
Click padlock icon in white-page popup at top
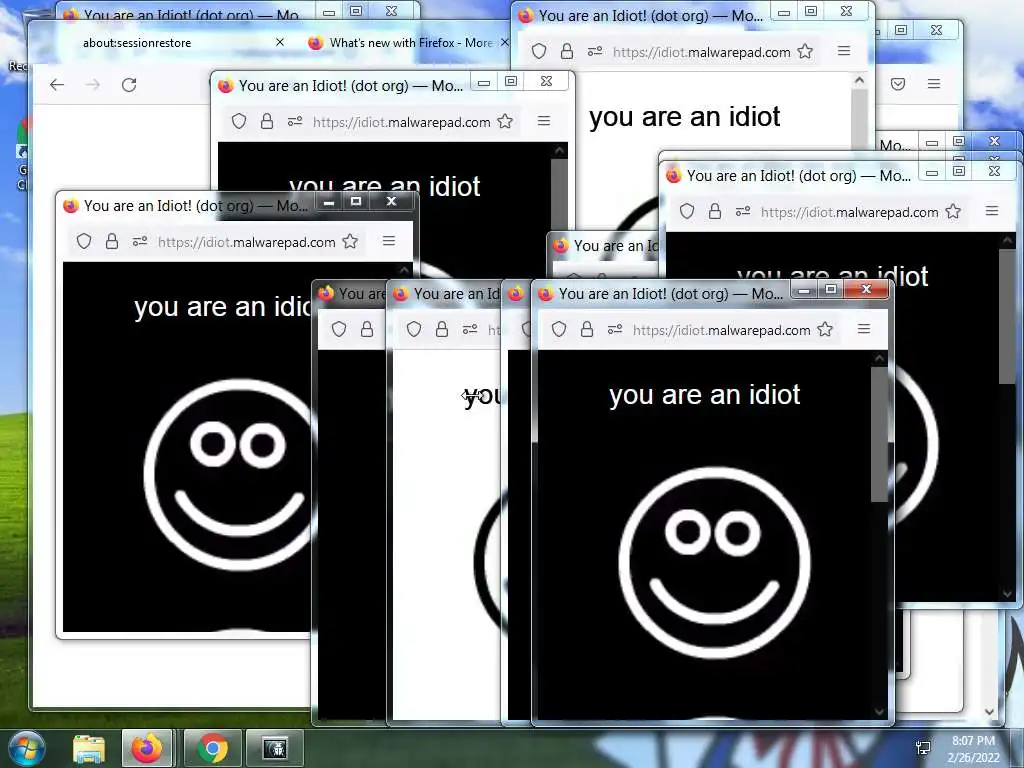(x=567, y=51)
